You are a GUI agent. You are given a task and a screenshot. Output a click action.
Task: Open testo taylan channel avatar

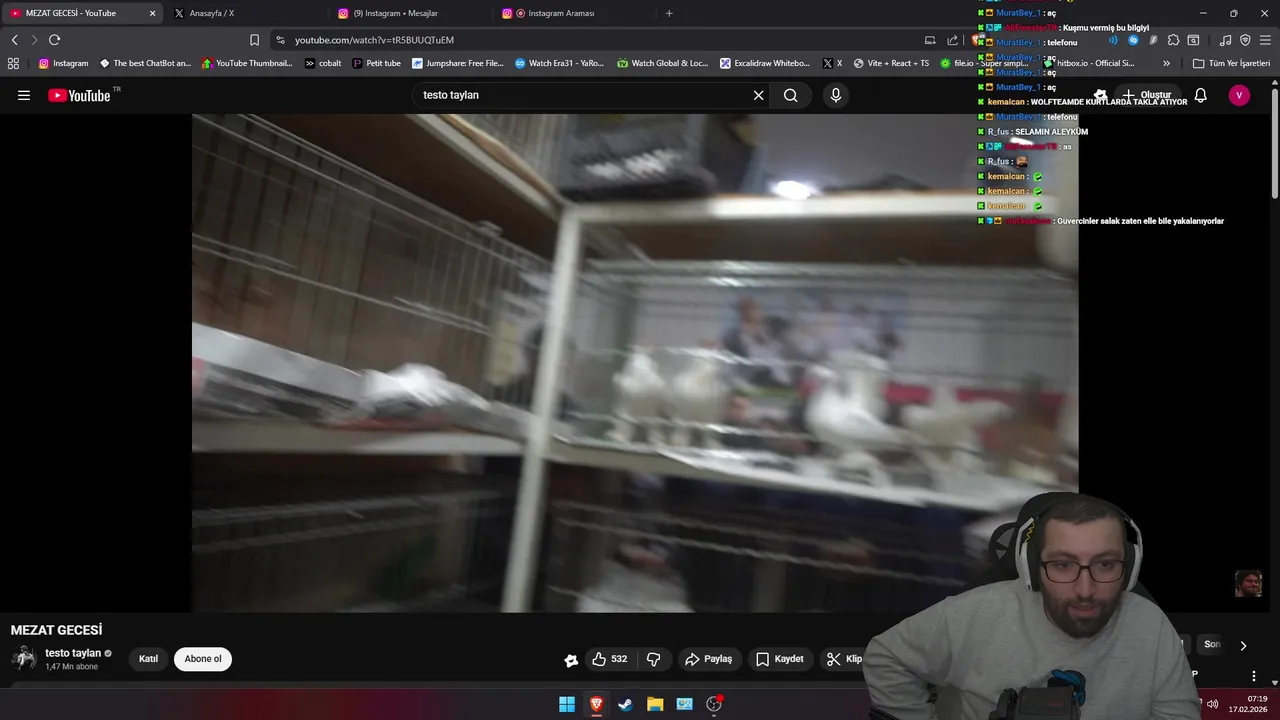pyautogui.click(x=24, y=658)
